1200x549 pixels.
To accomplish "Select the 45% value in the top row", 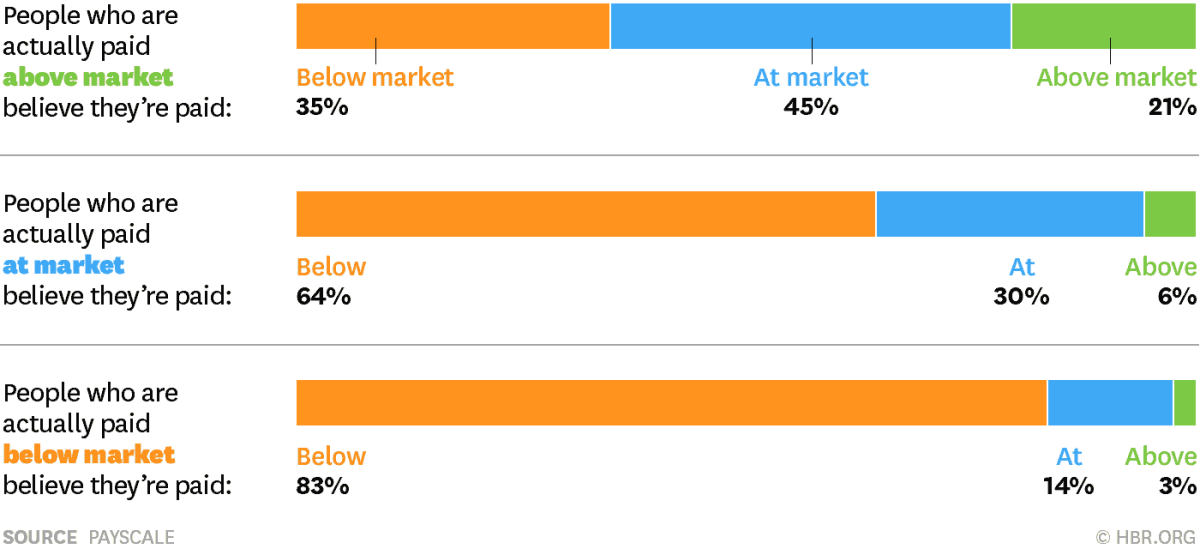I will (811, 106).
